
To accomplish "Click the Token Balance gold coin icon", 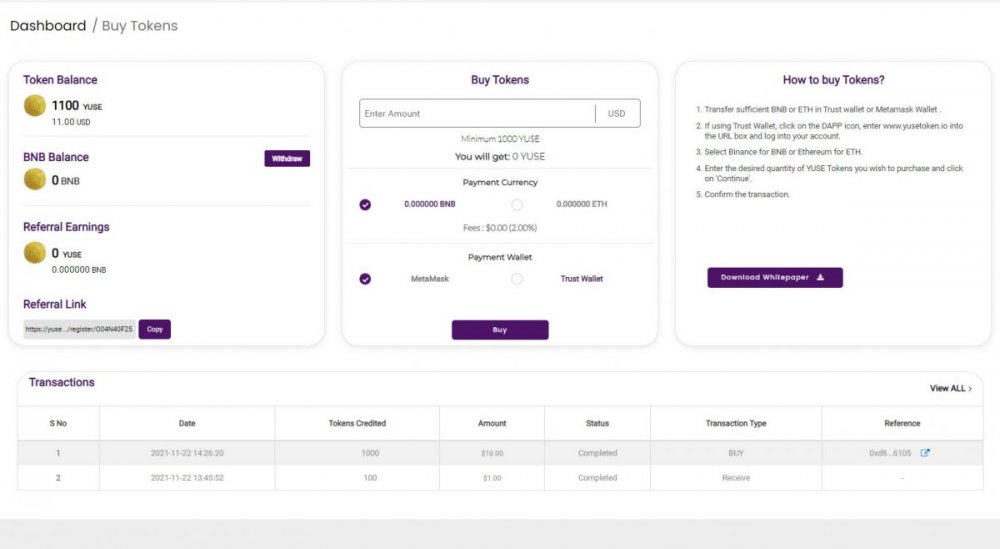I will point(35,106).
